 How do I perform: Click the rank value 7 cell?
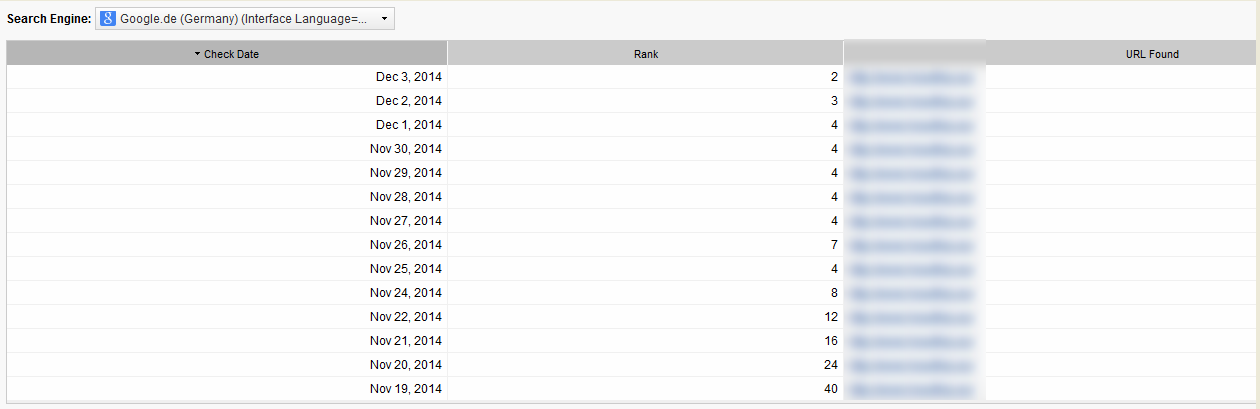(x=833, y=245)
